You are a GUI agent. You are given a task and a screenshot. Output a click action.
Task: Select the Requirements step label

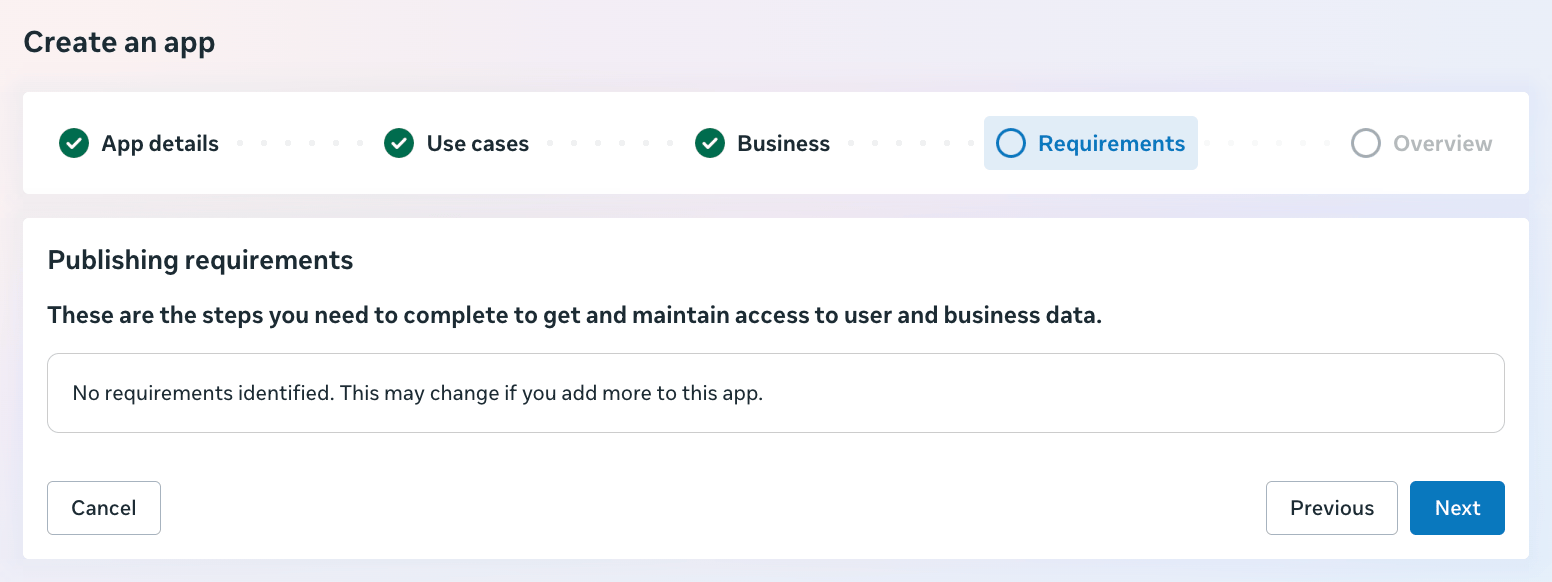click(1112, 144)
